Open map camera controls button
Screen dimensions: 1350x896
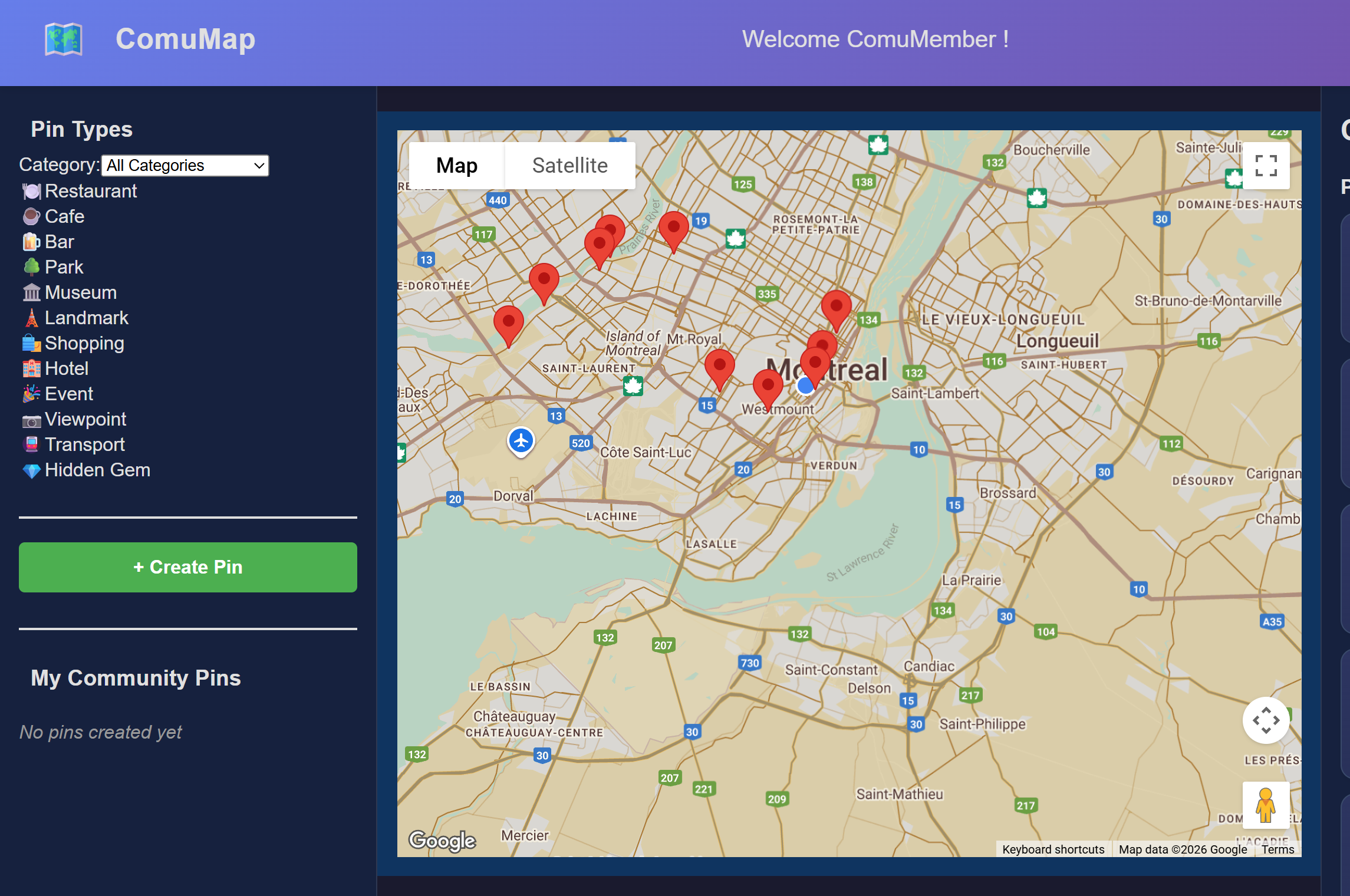pos(1266,720)
